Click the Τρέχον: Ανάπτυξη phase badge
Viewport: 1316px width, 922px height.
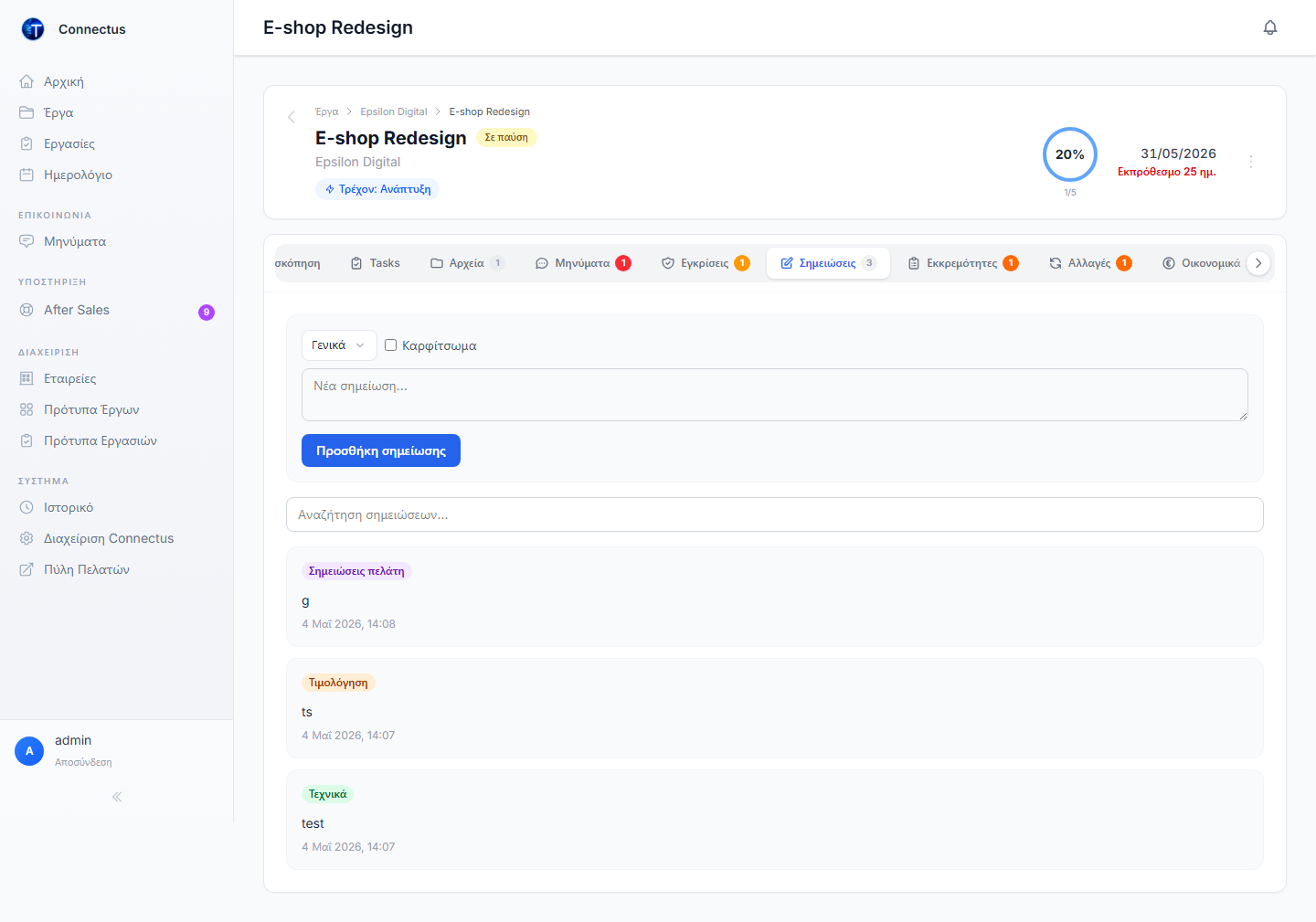pos(377,189)
